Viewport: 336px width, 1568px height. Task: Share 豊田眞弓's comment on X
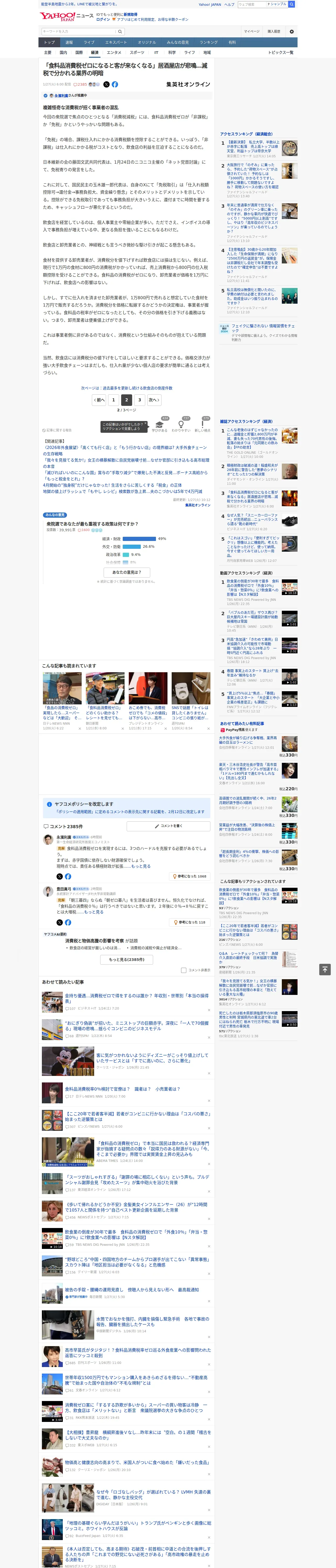tap(60, 922)
